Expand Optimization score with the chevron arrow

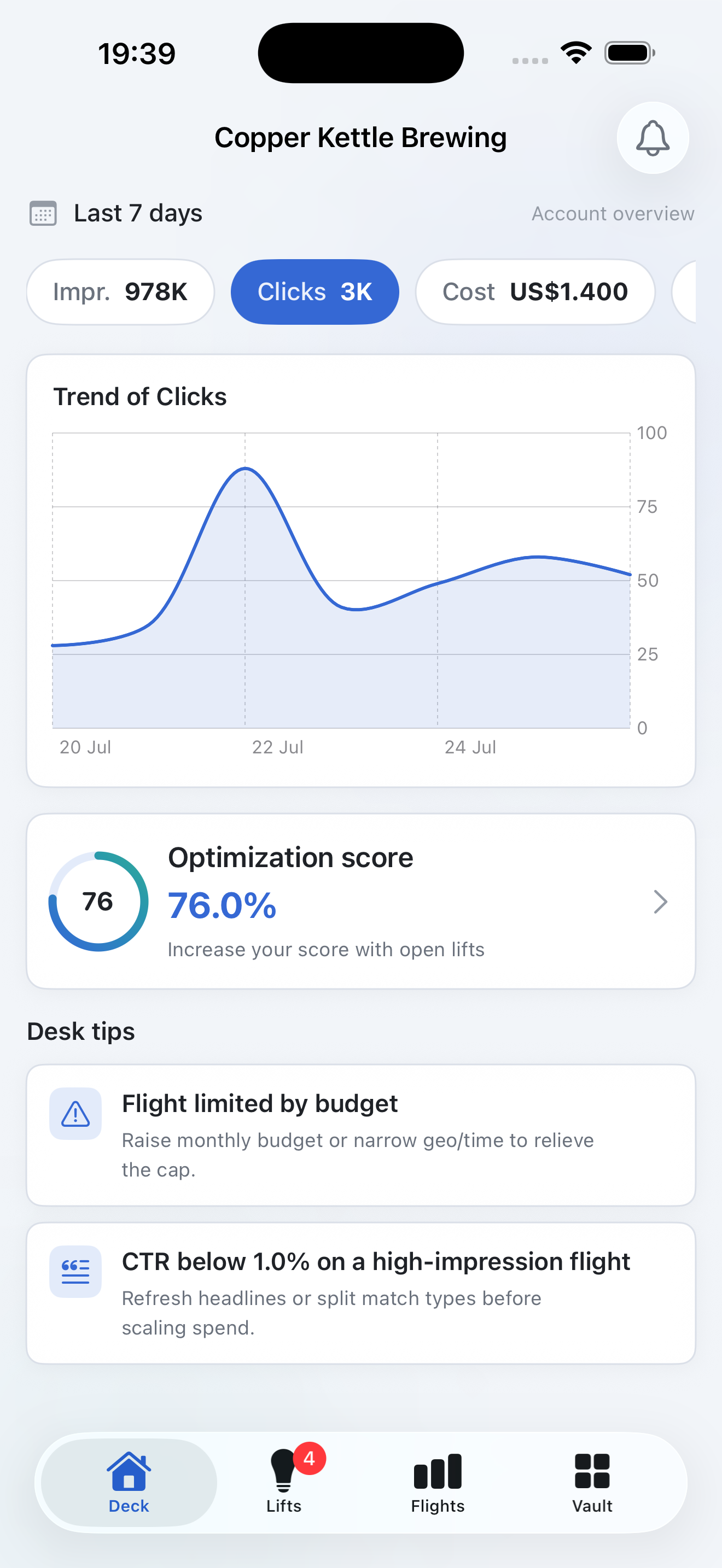coord(661,902)
